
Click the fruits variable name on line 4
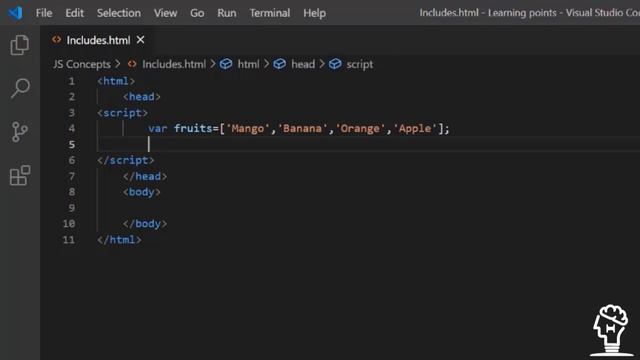click(x=193, y=129)
